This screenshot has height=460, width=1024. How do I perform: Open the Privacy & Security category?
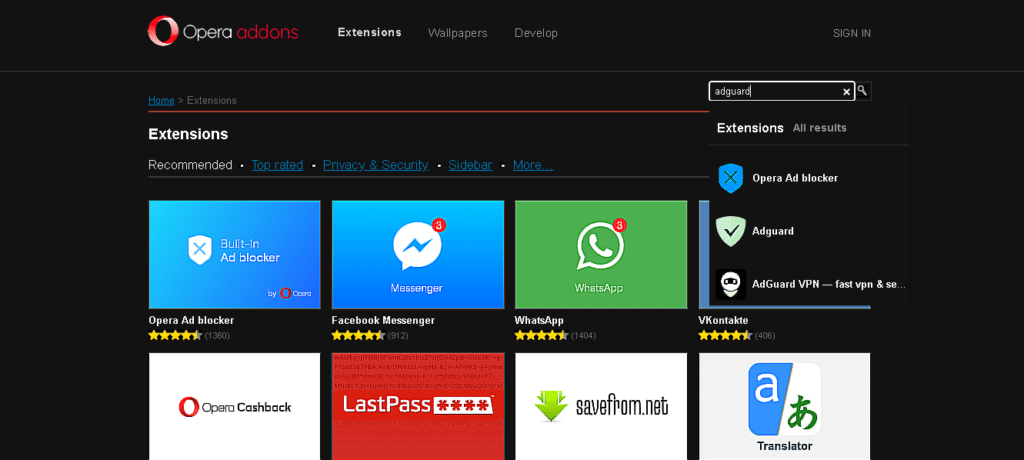tap(376, 165)
